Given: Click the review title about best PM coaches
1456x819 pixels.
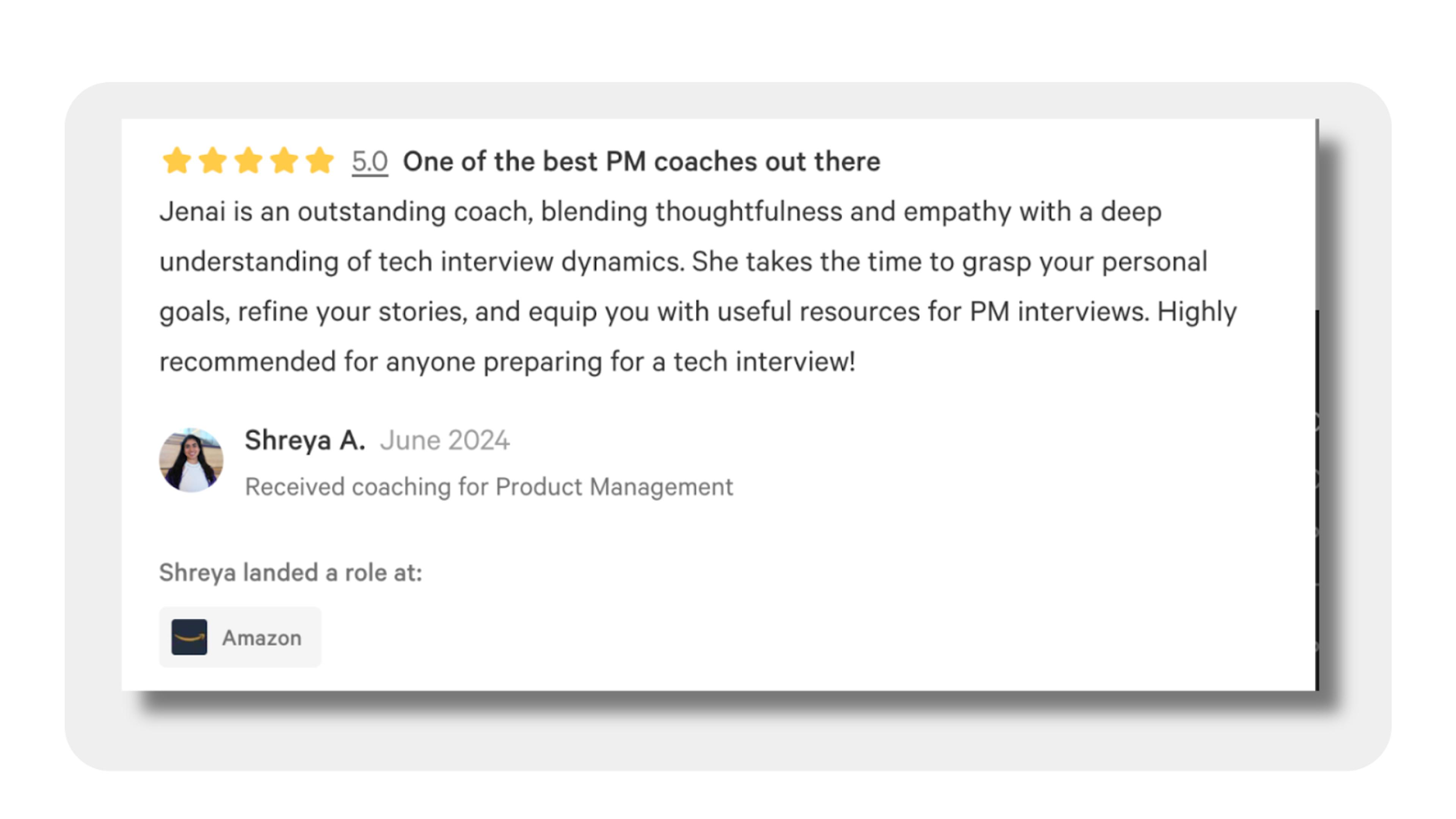Looking at the screenshot, I should [x=642, y=162].
